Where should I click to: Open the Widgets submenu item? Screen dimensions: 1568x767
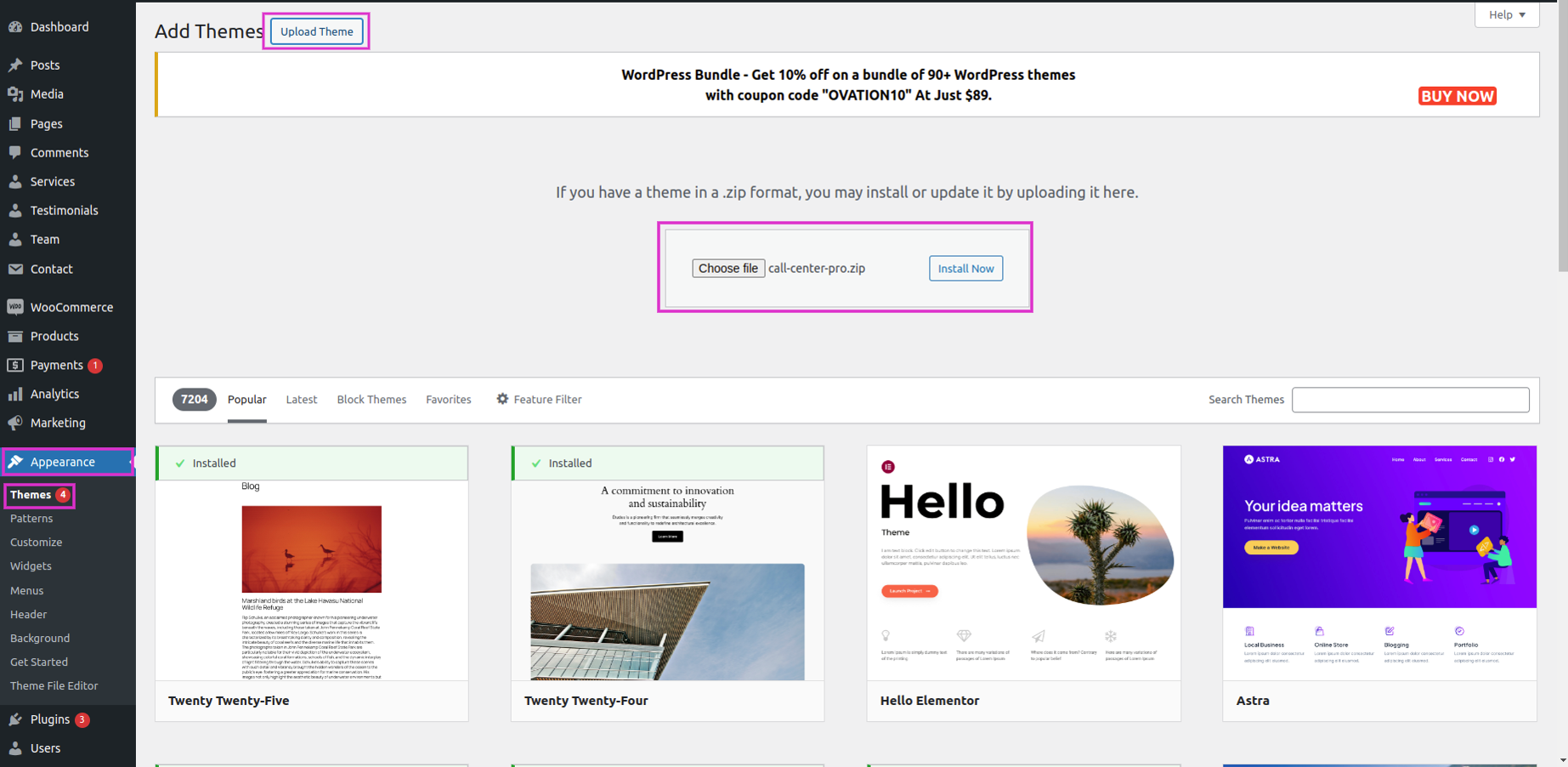tap(31, 566)
